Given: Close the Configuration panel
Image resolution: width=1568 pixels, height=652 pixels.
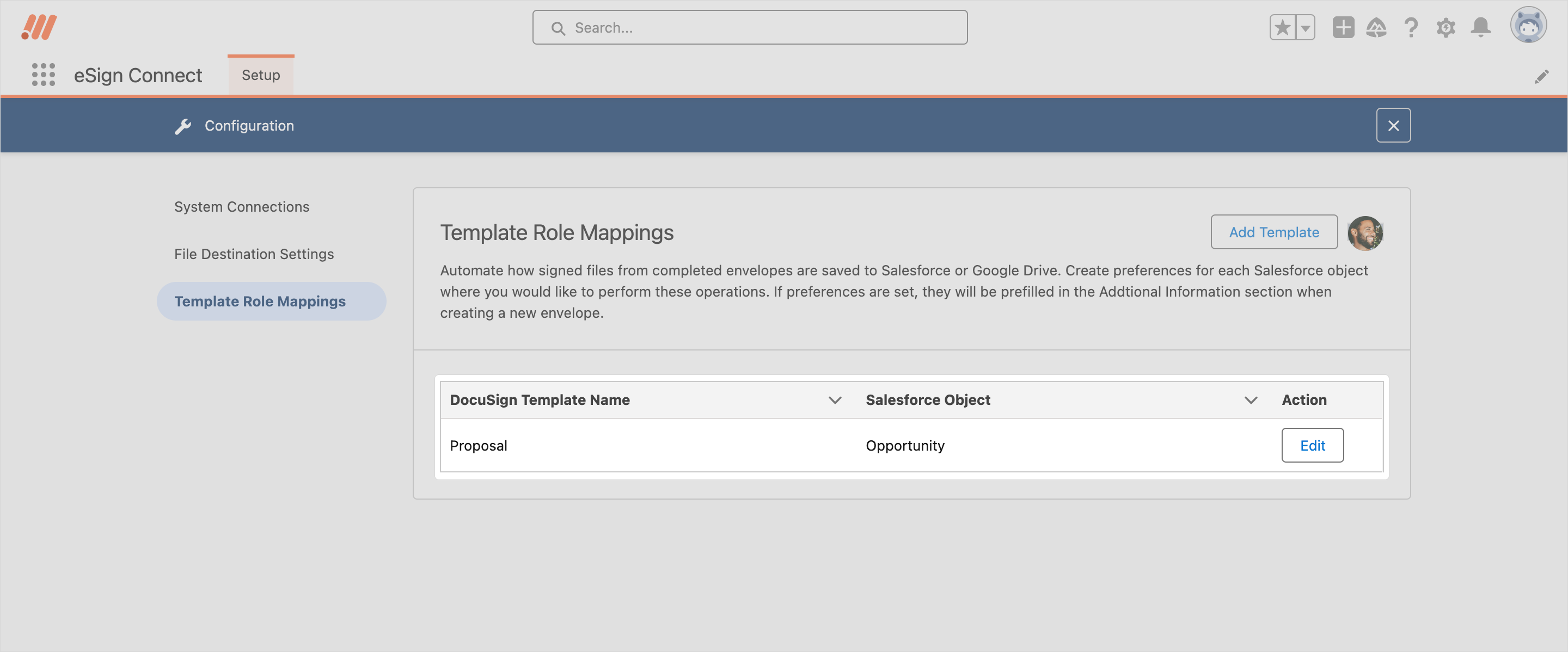Looking at the screenshot, I should 1393,125.
